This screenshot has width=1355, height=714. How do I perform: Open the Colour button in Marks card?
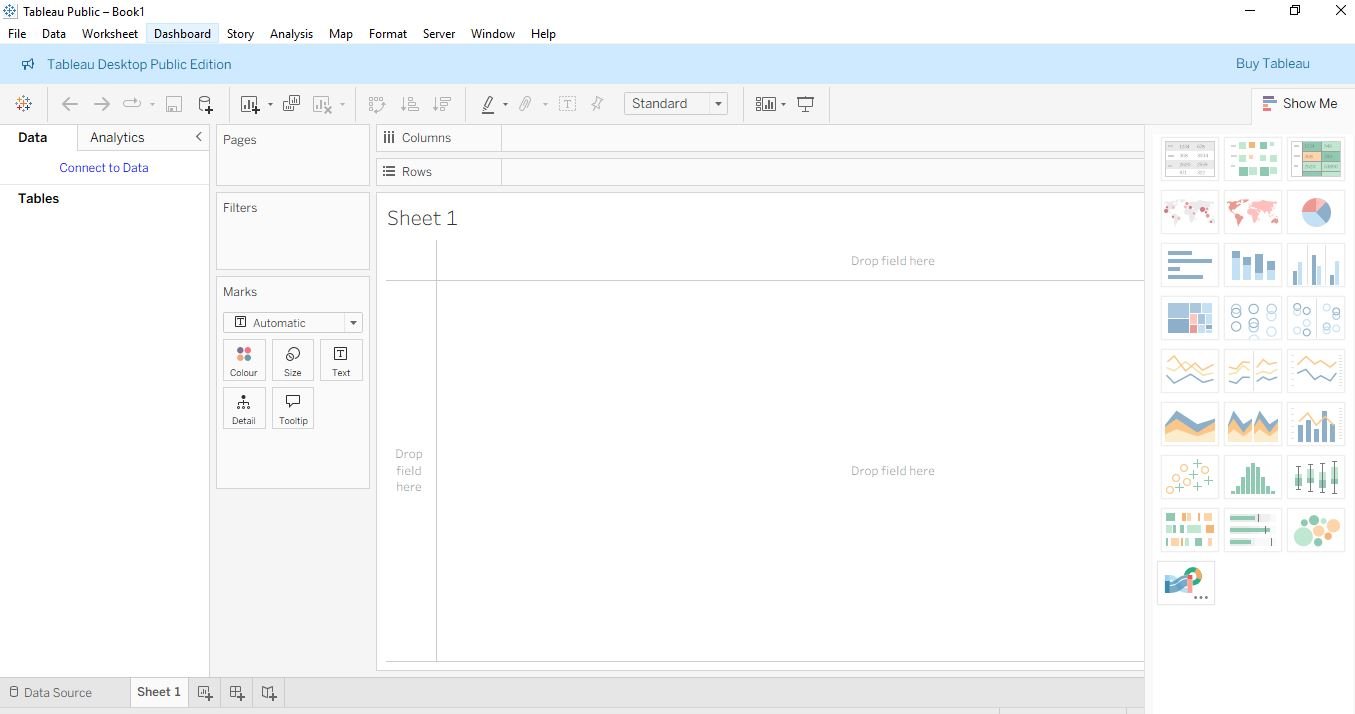(244, 360)
